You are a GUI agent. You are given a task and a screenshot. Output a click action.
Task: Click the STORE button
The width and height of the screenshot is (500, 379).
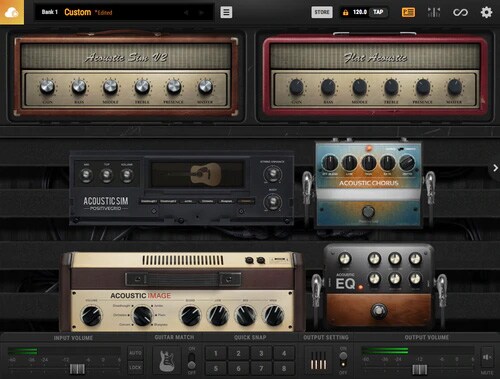pyautogui.click(x=322, y=12)
